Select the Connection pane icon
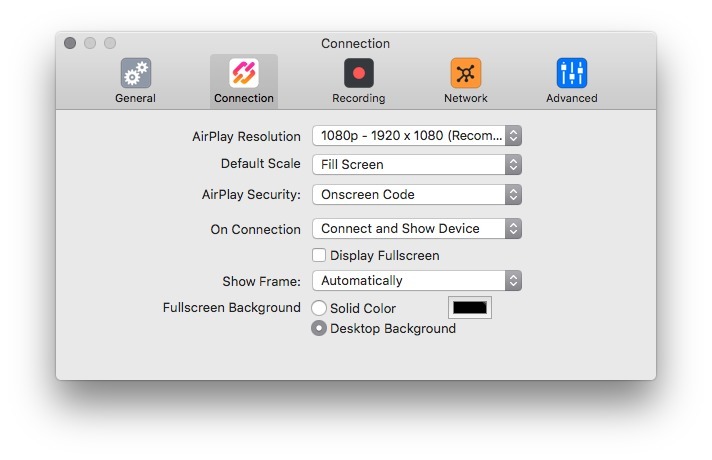 pos(244,73)
